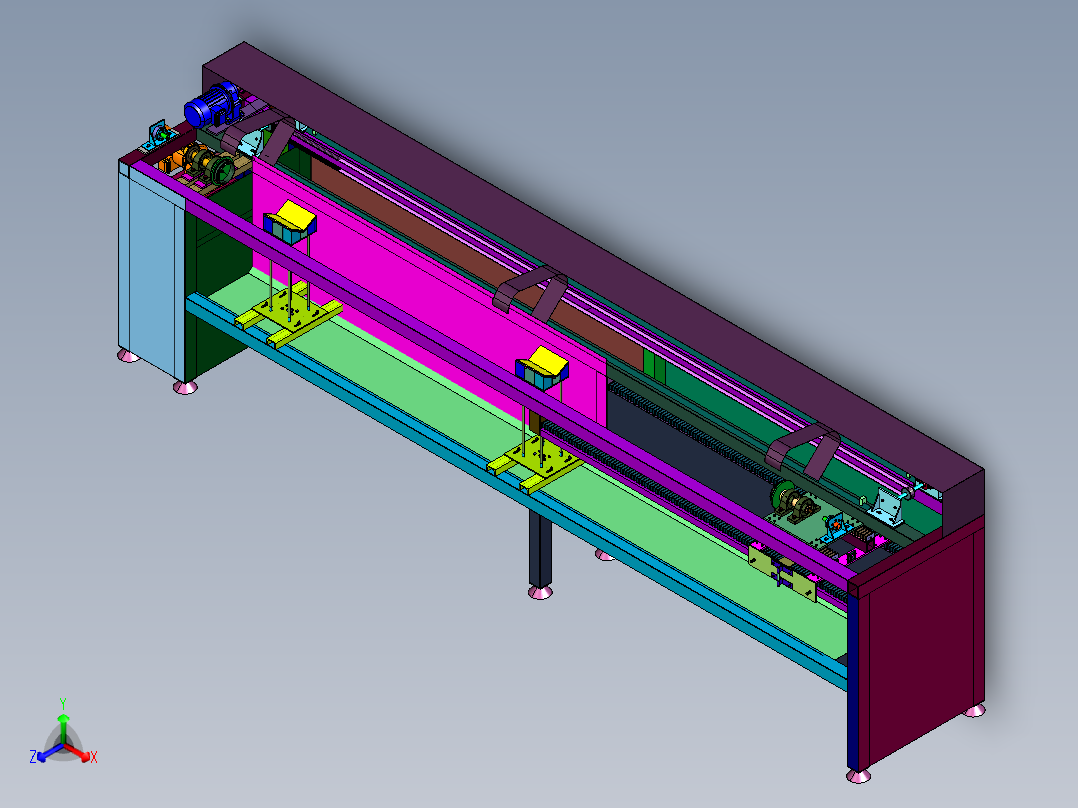Image resolution: width=1078 pixels, height=808 pixels.
Task: Select the purple upper front rail
Action: pyautogui.click(x=495, y=378)
